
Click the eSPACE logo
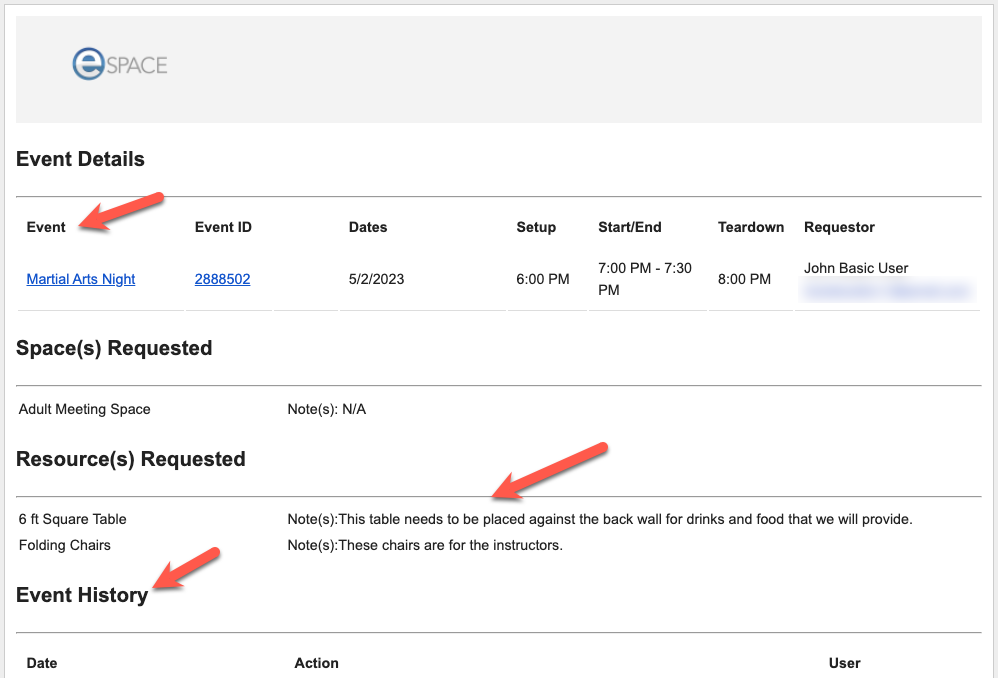click(x=119, y=65)
